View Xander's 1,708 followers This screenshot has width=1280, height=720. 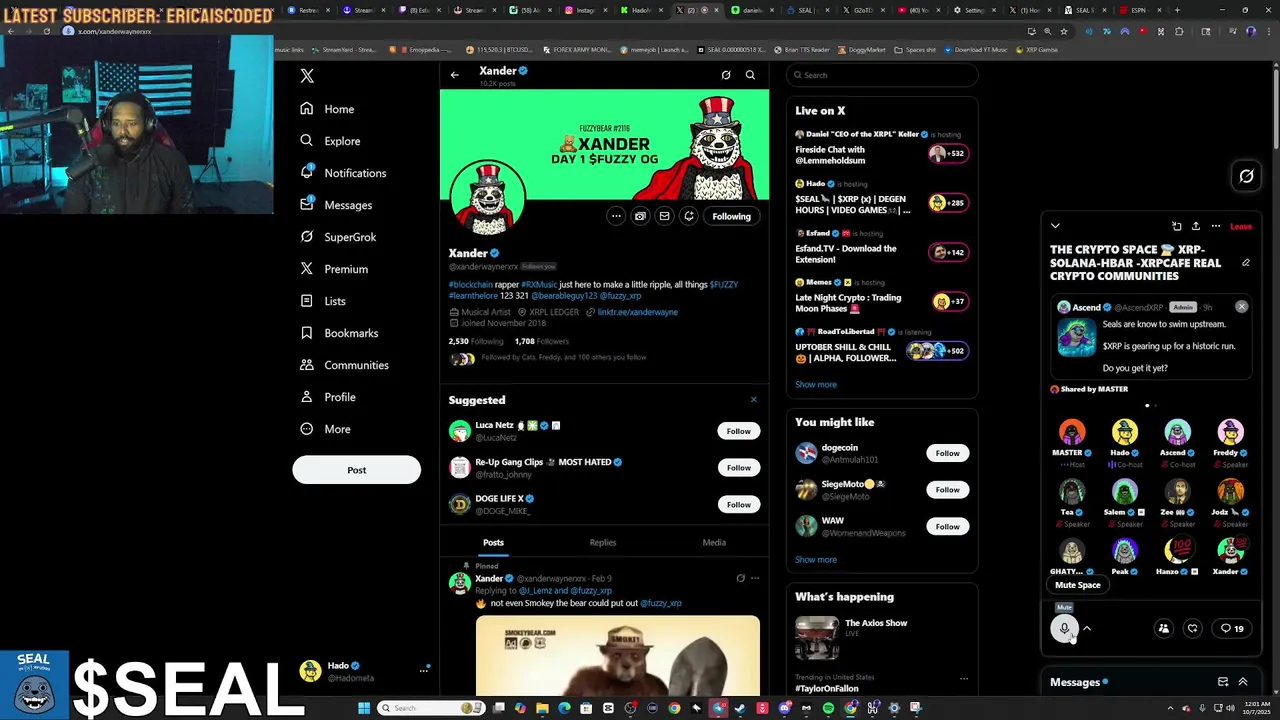(x=541, y=341)
